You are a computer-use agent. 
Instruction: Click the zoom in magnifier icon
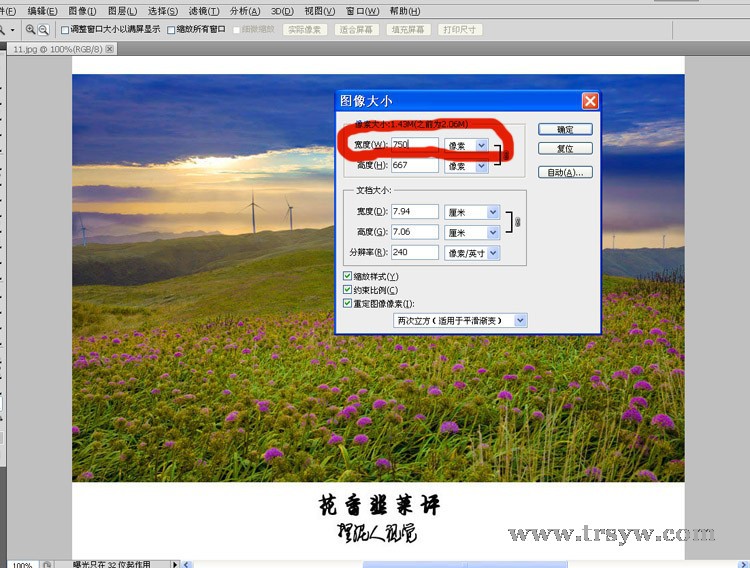(x=31, y=30)
